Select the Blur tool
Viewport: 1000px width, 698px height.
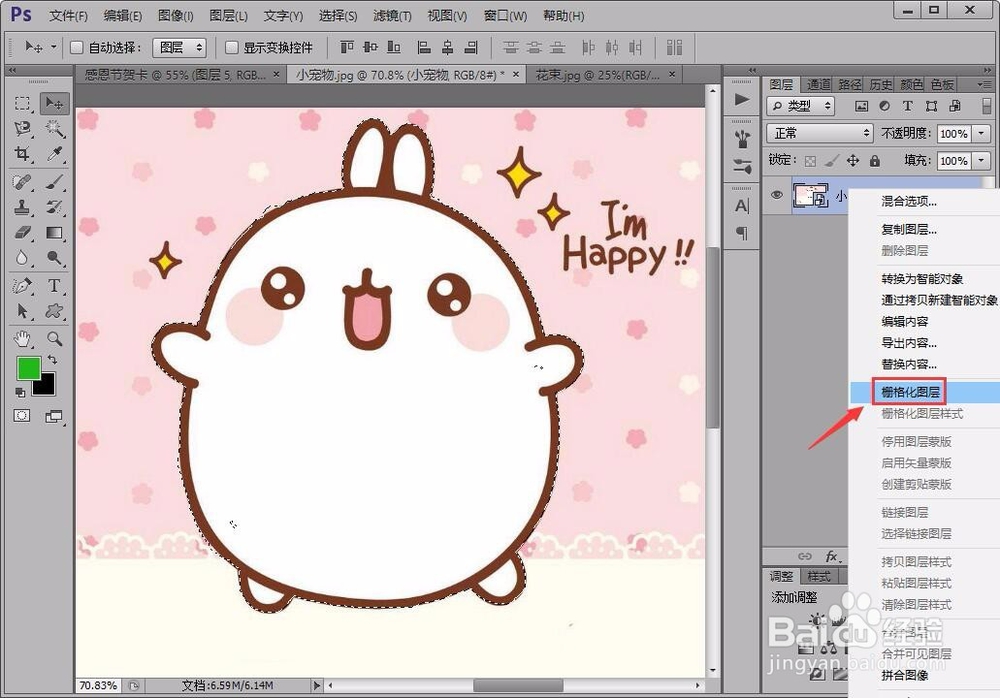pos(23,258)
